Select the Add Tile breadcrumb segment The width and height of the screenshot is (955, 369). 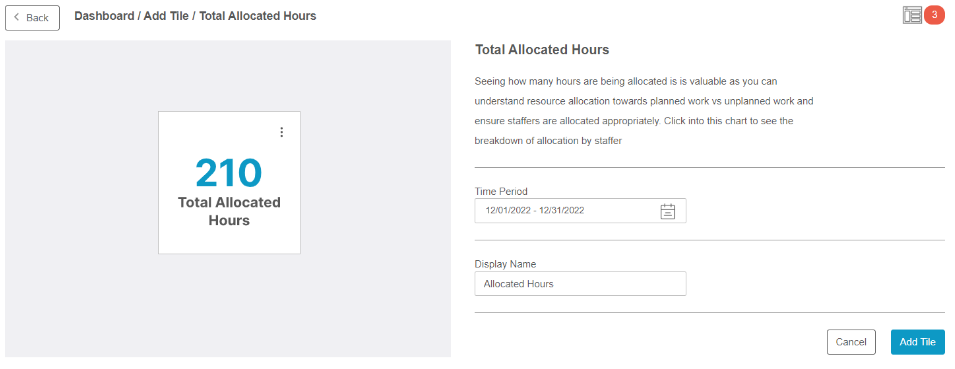click(166, 16)
